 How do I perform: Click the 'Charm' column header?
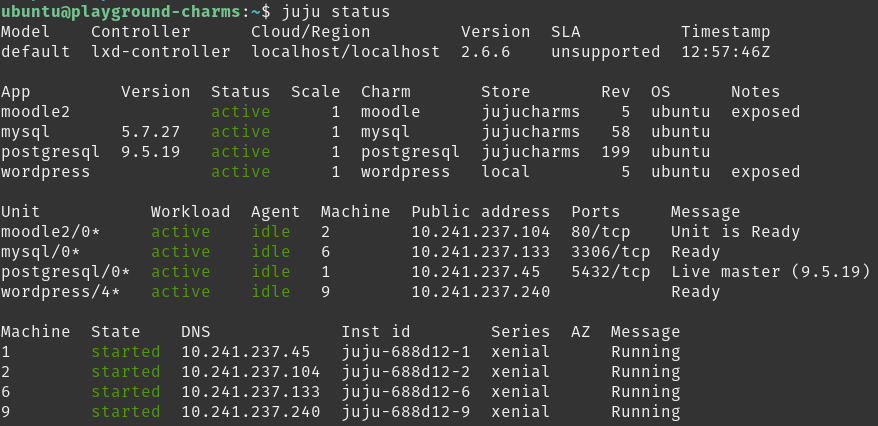tap(386, 92)
